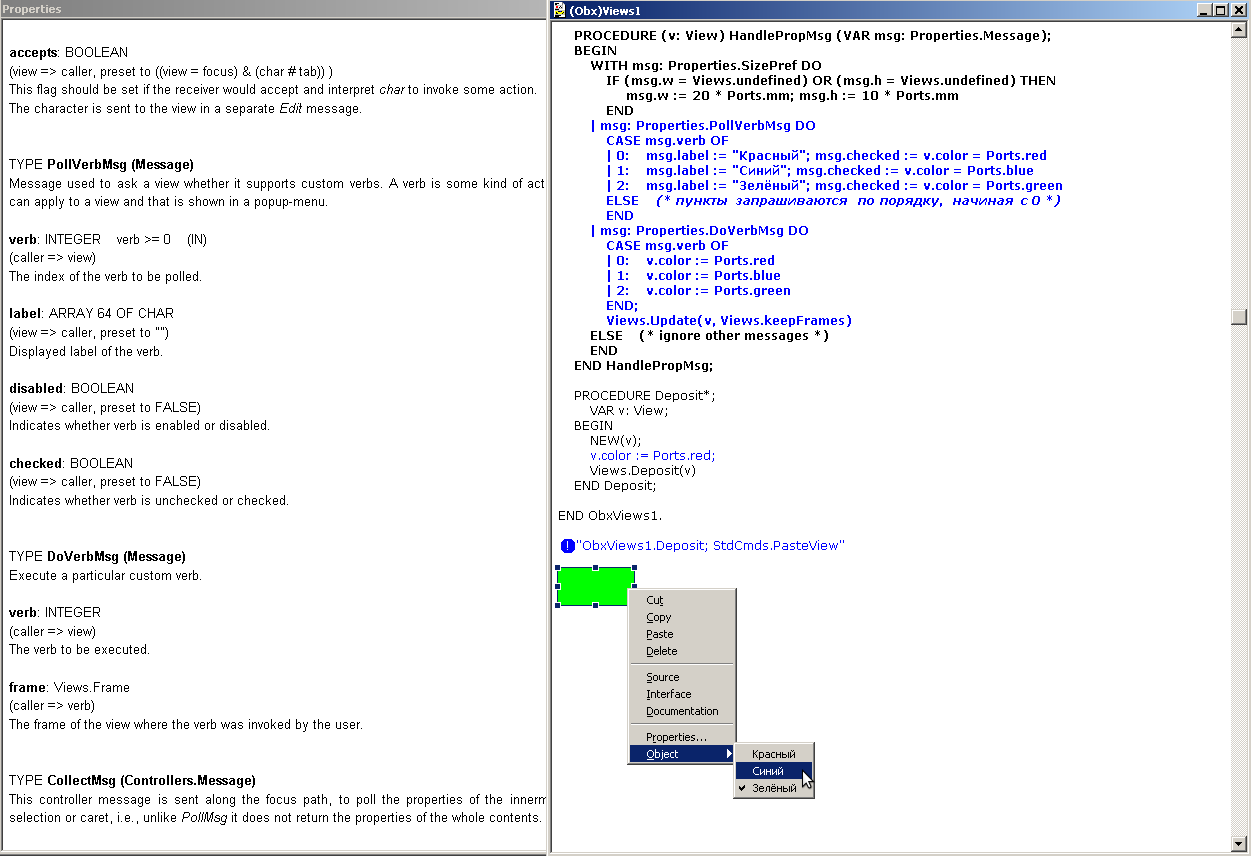This screenshot has height=856, width=1251.
Task: Open Documentation from the context menu
Action: pyautogui.click(x=682, y=711)
